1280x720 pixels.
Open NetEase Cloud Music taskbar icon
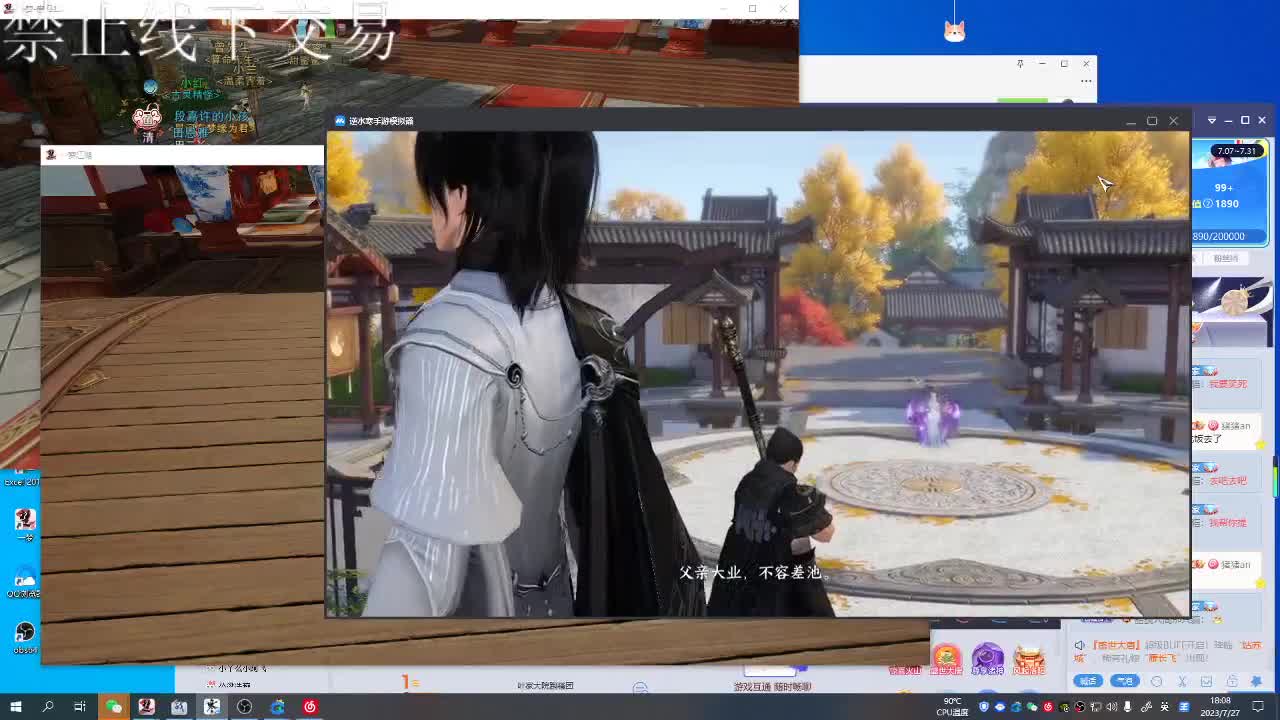[x=310, y=707]
